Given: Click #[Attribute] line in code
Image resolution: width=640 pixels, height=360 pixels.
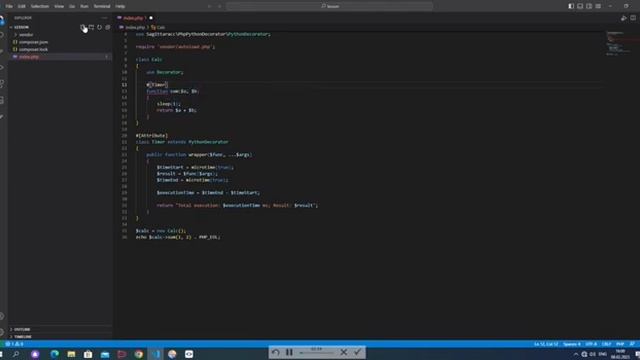Looking at the screenshot, I should [x=151, y=136].
